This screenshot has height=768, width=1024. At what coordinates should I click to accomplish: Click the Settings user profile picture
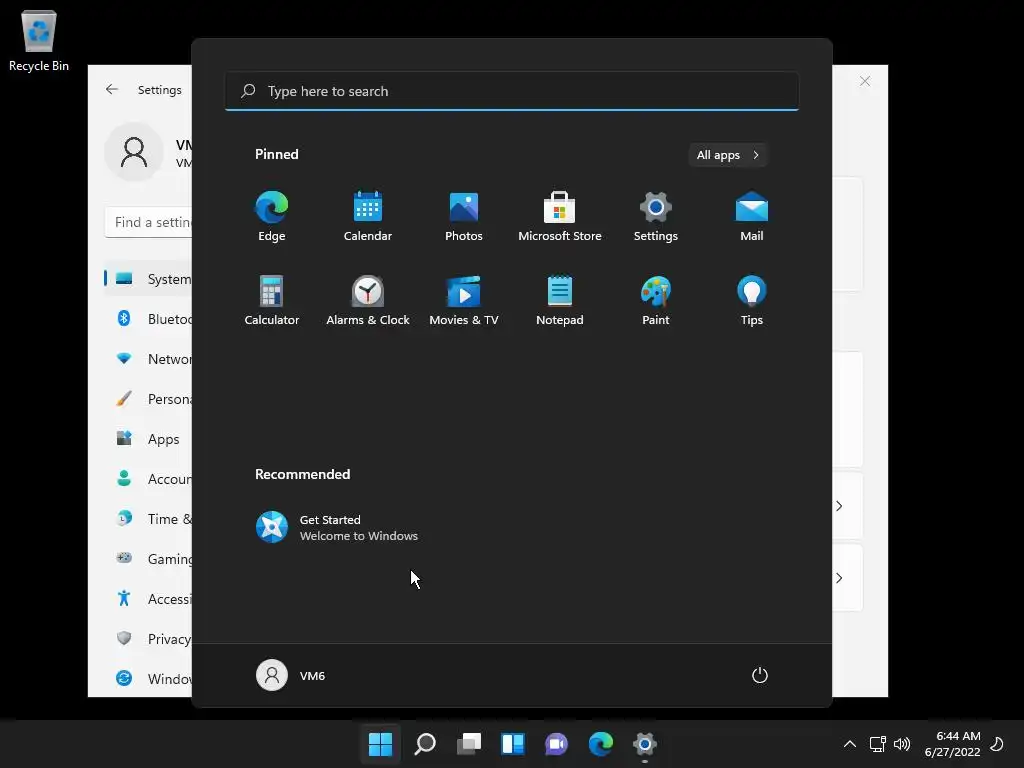tap(134, 152)
